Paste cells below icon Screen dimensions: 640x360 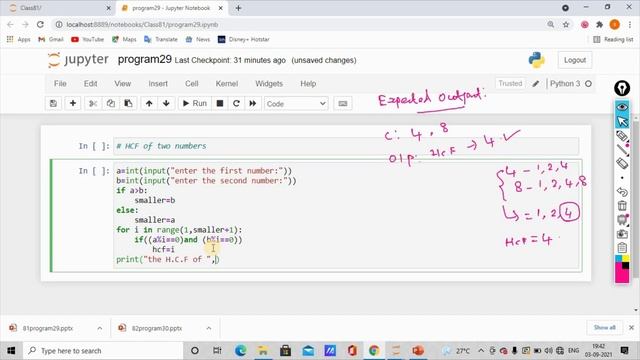128,104
